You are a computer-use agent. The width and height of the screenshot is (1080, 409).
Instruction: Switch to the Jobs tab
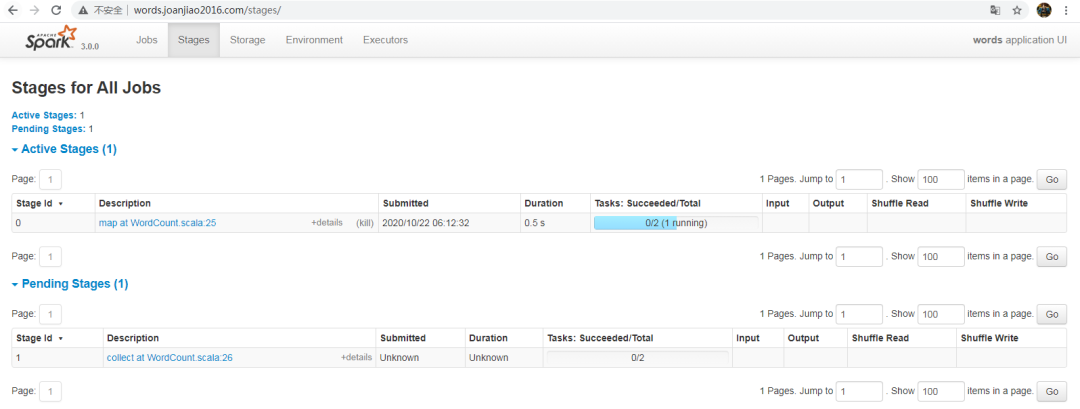pyautogui.click(x=147, y=40)
